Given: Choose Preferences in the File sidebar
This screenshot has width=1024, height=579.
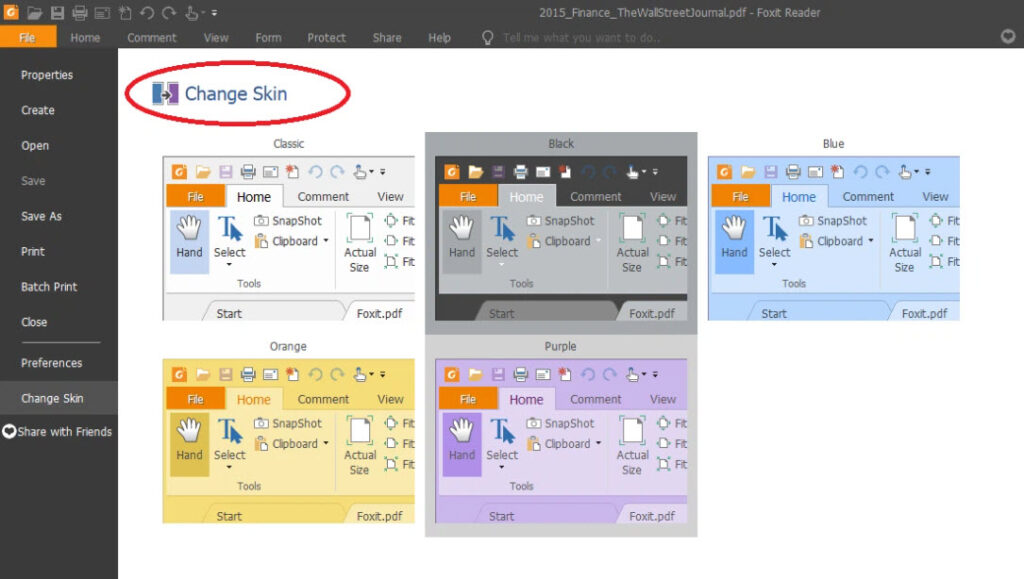Looking at the screenshot, I should 52,363.
